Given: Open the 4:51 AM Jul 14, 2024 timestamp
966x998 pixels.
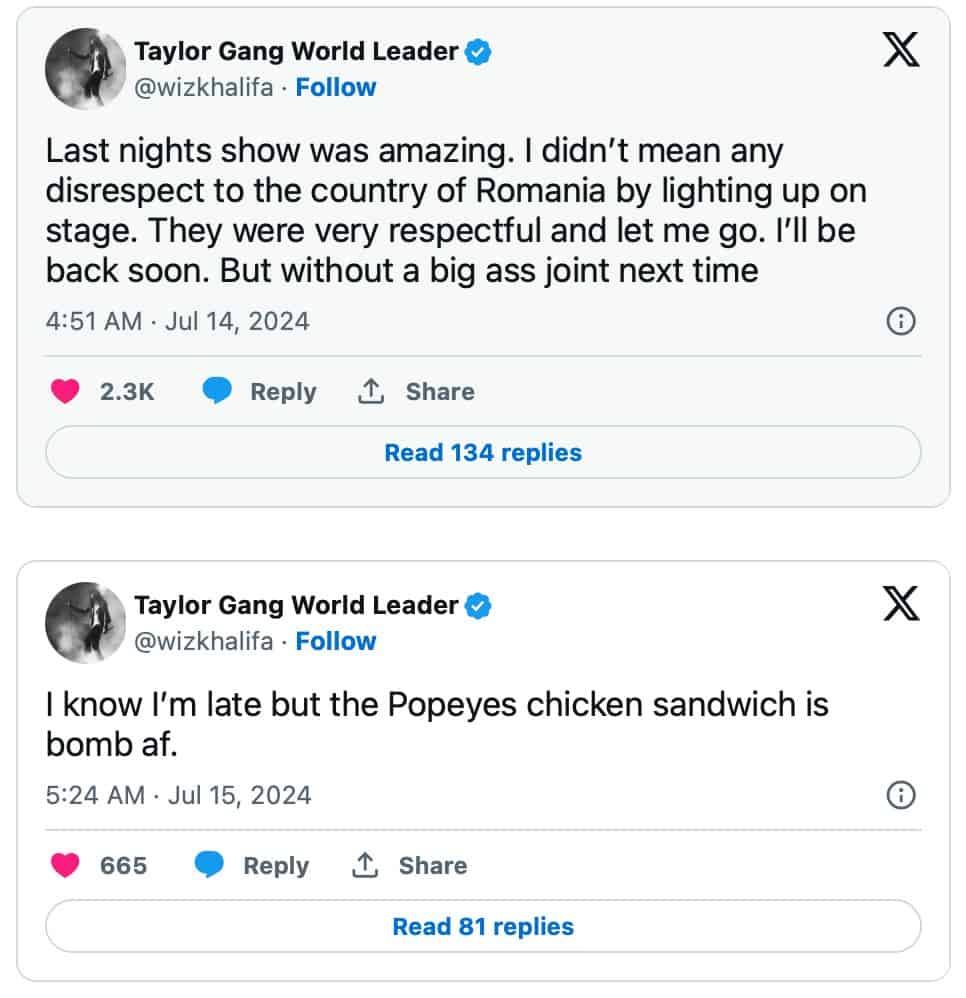Looking at the screenshot, I should [x=178, y=321].
